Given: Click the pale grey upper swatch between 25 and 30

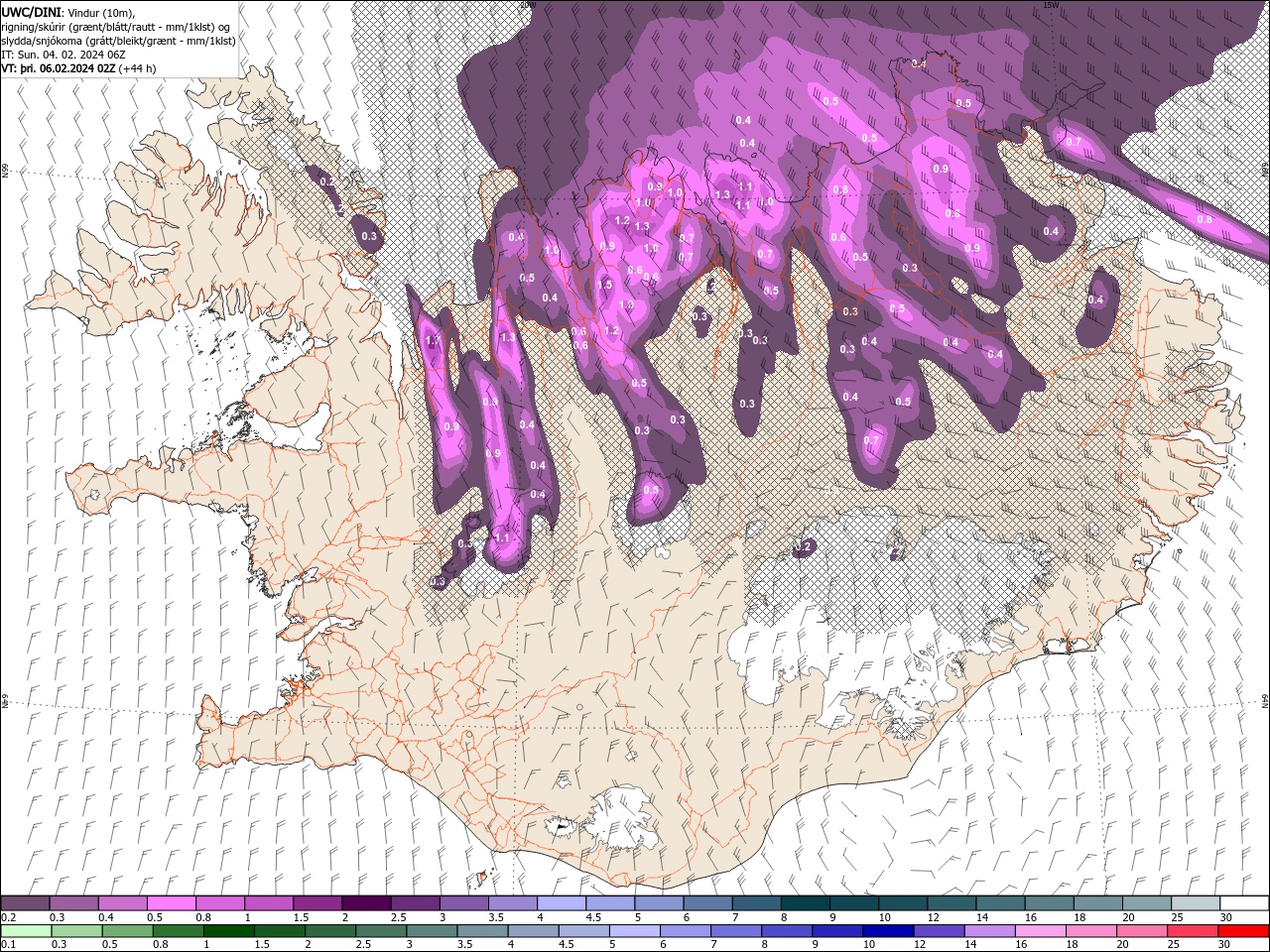Looking at the screenshot, I should coord(1195,903).
